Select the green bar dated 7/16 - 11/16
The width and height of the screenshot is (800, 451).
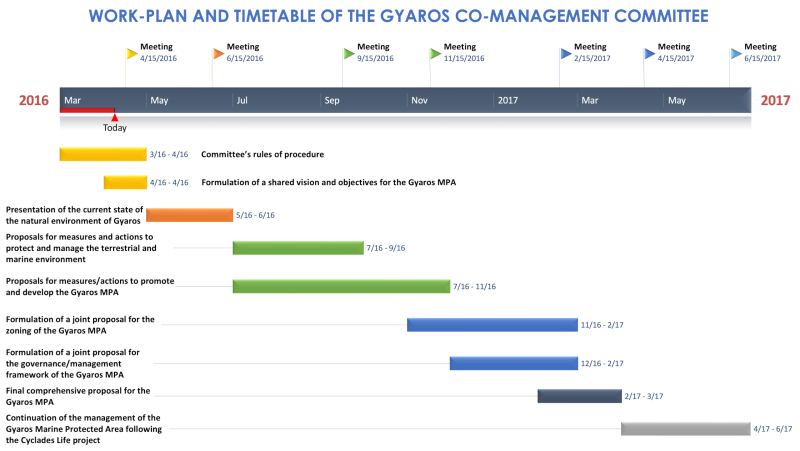tap(341, 286)
